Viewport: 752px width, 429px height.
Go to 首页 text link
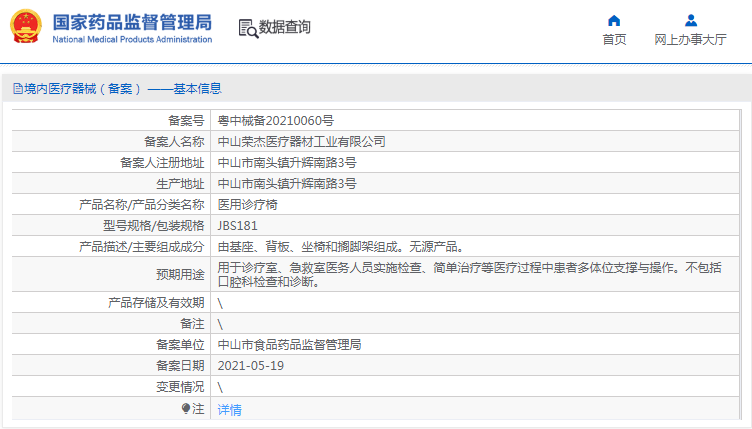point(614,40)
